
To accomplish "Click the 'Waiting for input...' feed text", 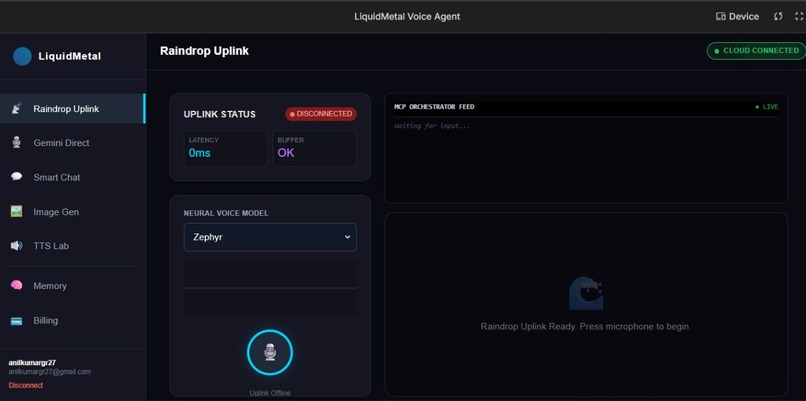I will click(432, 126).
